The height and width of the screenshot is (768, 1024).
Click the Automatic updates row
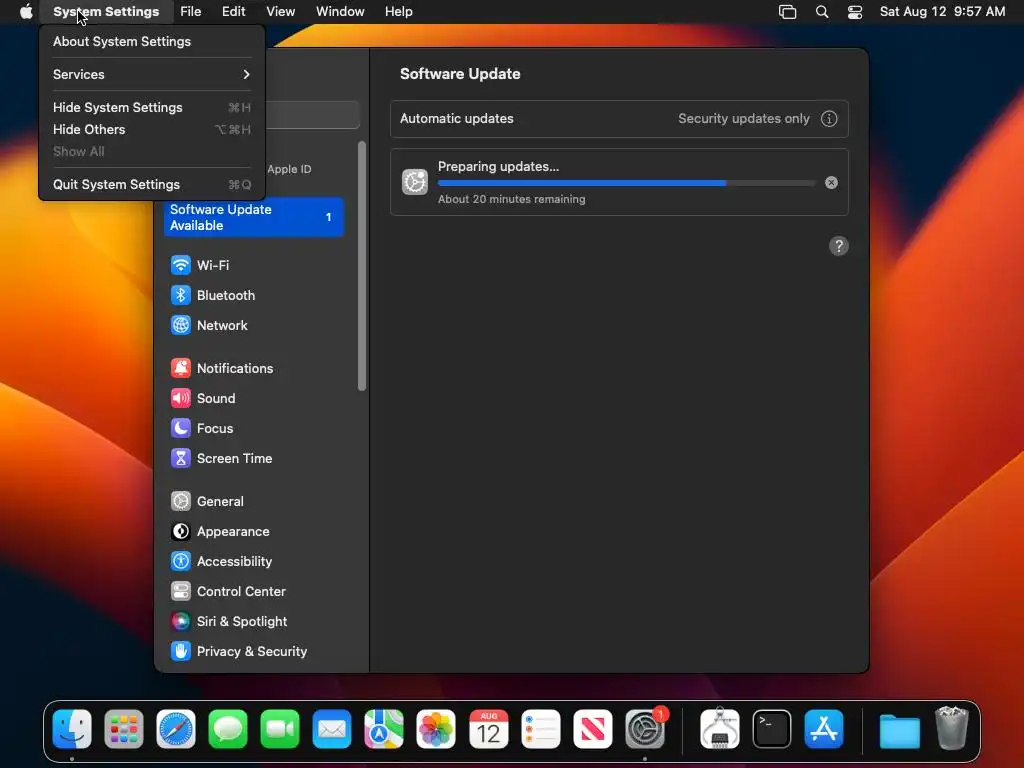[x=619, y=119]
